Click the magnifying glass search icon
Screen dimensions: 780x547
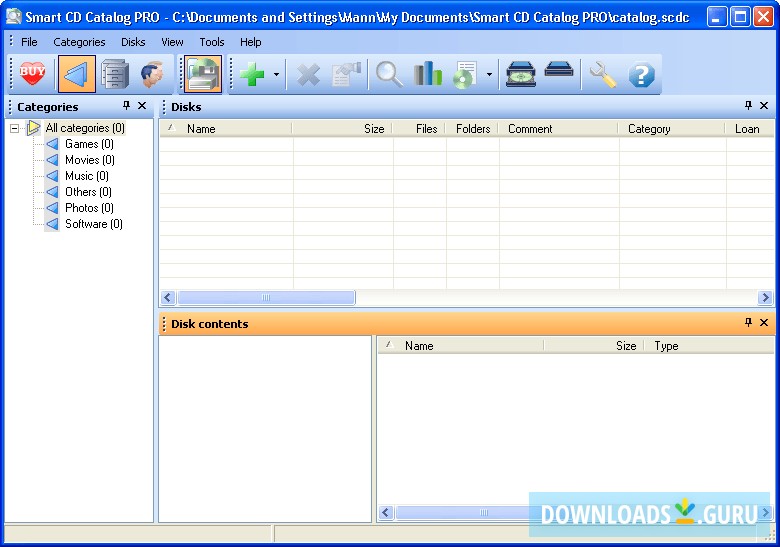pos(390,75)
